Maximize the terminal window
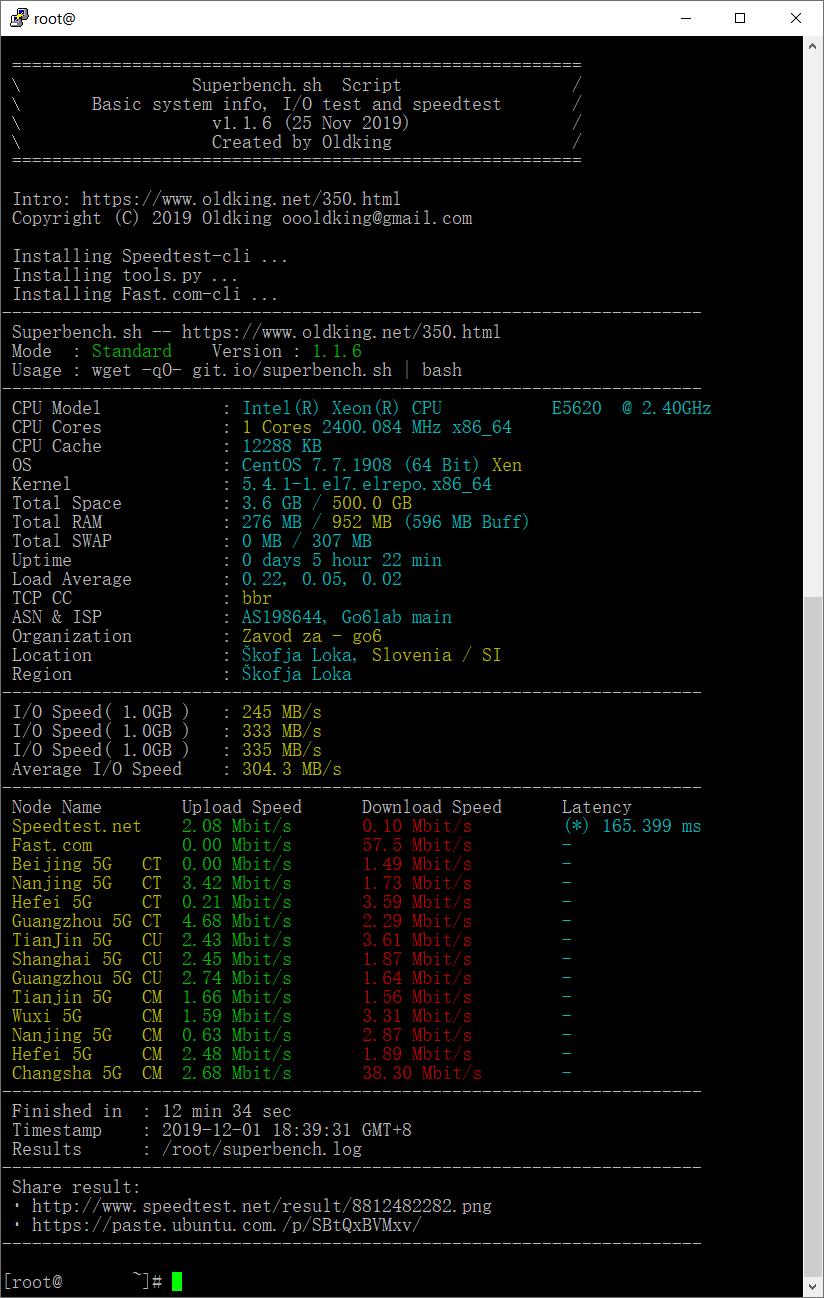Screen dimensions: 824x1298 tap(740, 18)
